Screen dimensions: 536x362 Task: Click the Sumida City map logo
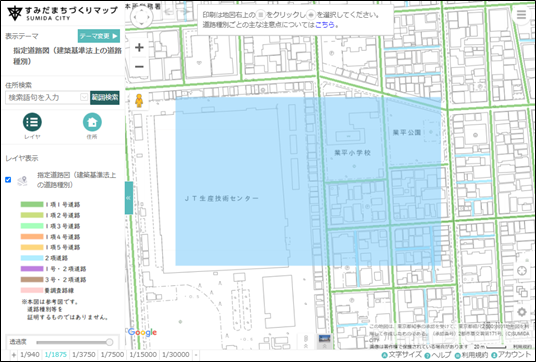(x=63, y=14)
